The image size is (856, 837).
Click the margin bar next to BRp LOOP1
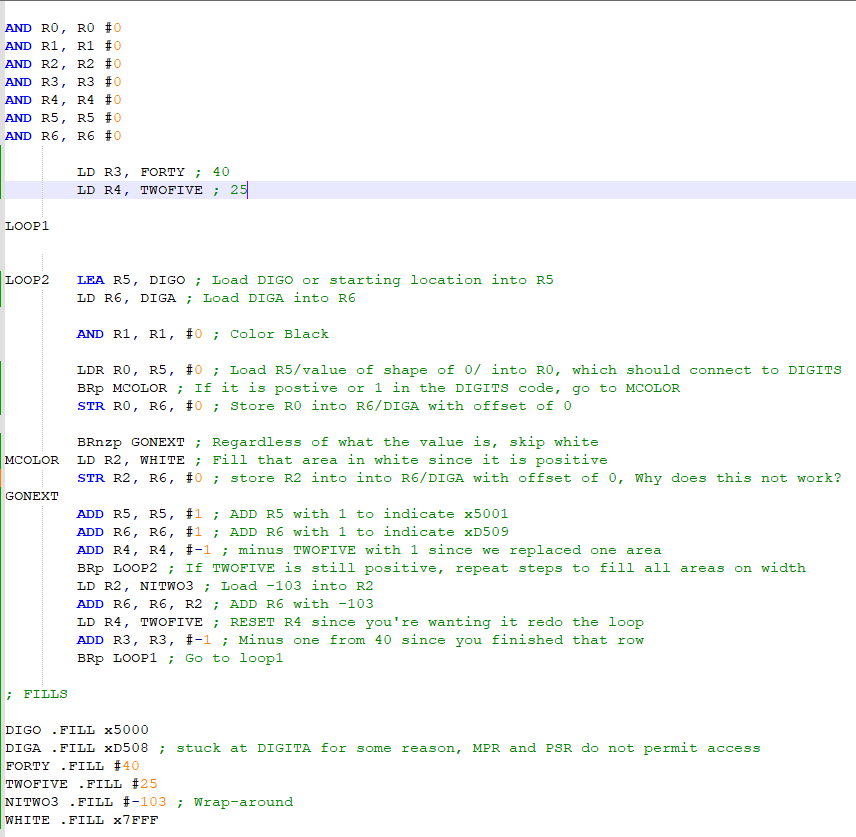(3, 657)
